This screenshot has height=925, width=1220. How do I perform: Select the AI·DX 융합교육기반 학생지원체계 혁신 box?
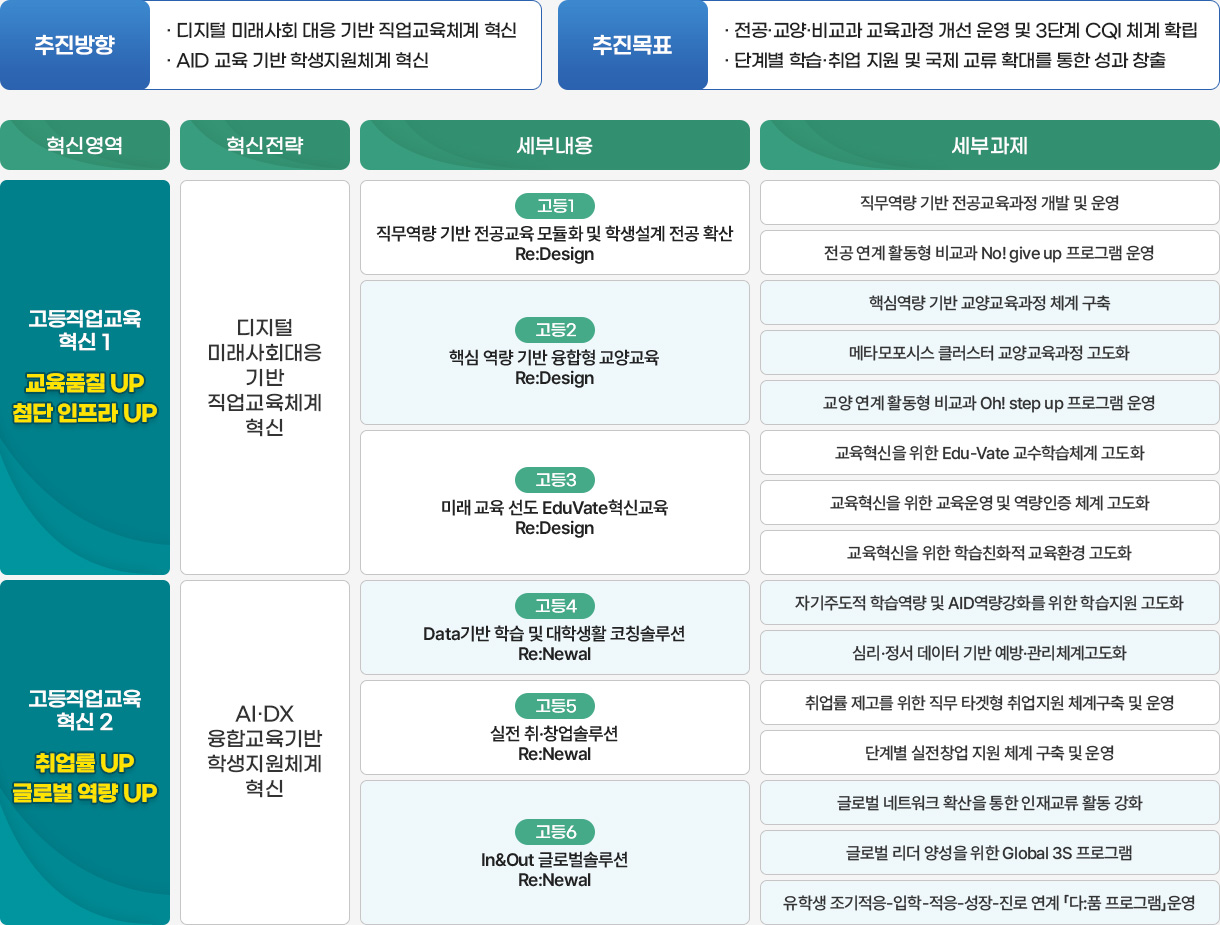(265, 752)
